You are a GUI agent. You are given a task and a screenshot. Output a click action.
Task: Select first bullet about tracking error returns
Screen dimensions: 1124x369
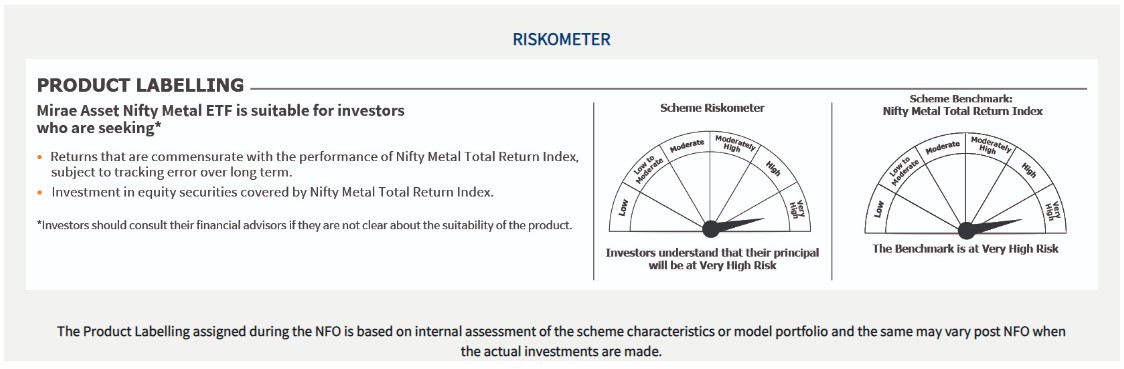(314, 164)
